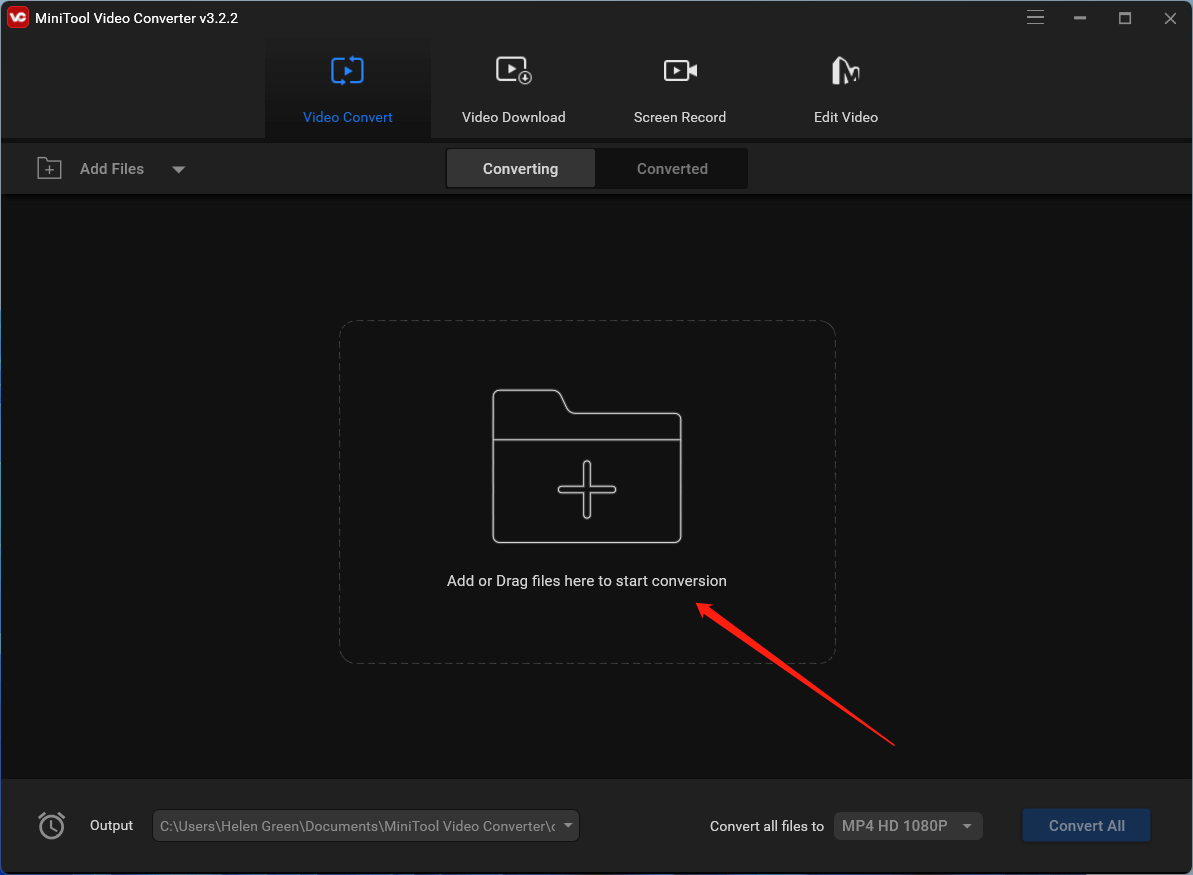1193x875 pixels.
Task: Click the Add Files label
Action: click(112, 168)
